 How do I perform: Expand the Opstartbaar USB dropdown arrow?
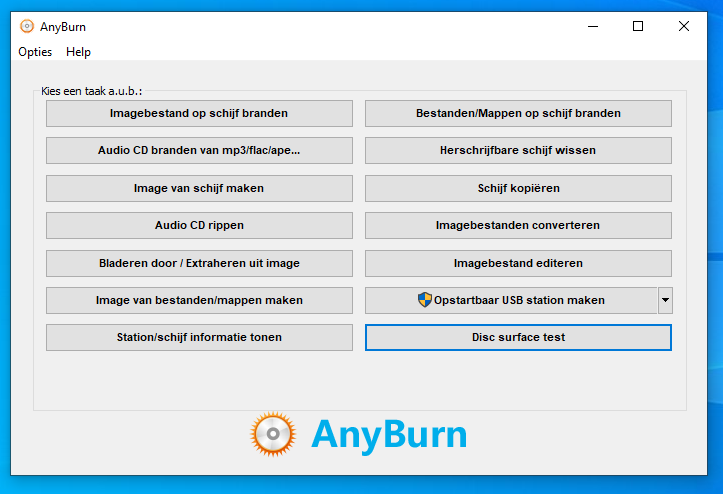[x=665, y=300]
